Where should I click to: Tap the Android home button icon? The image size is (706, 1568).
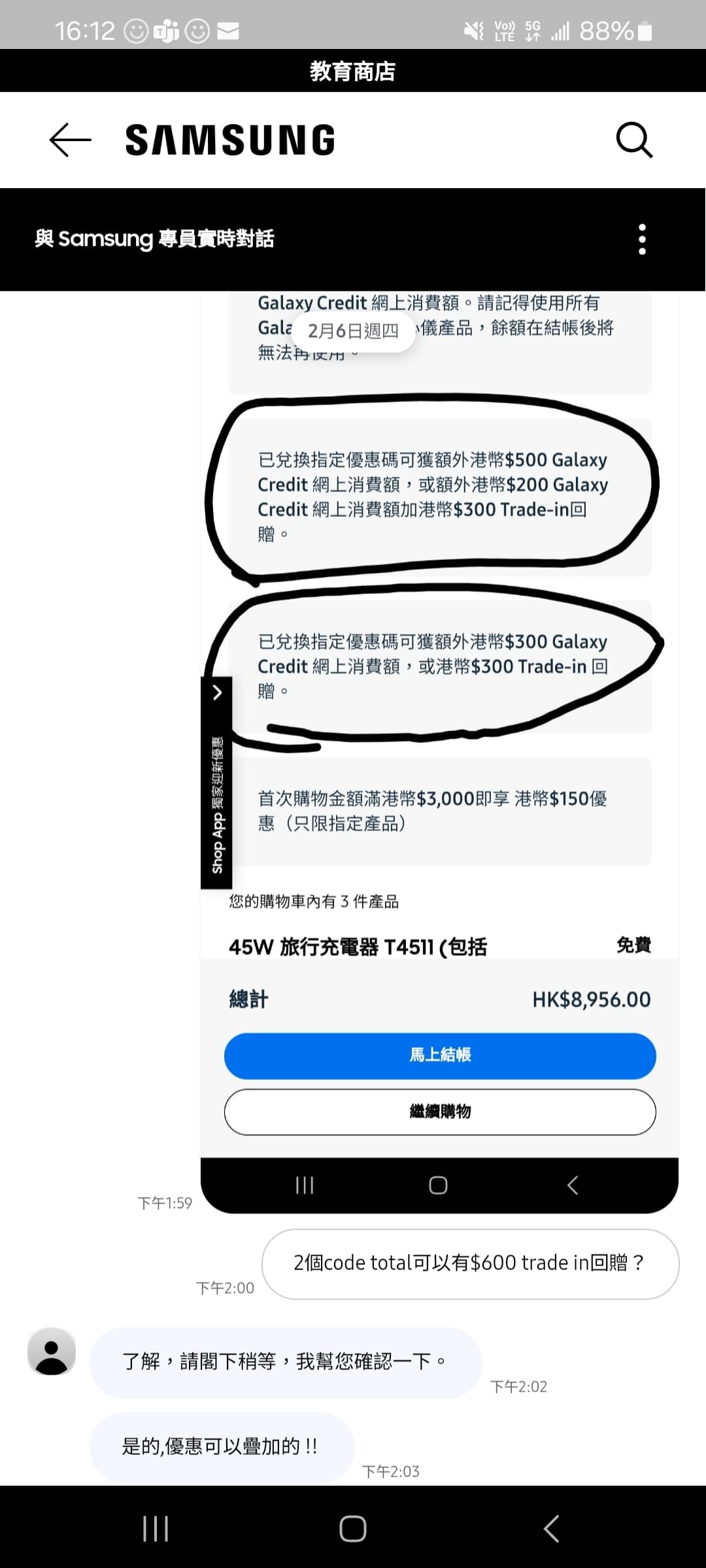click(353, 1529)
